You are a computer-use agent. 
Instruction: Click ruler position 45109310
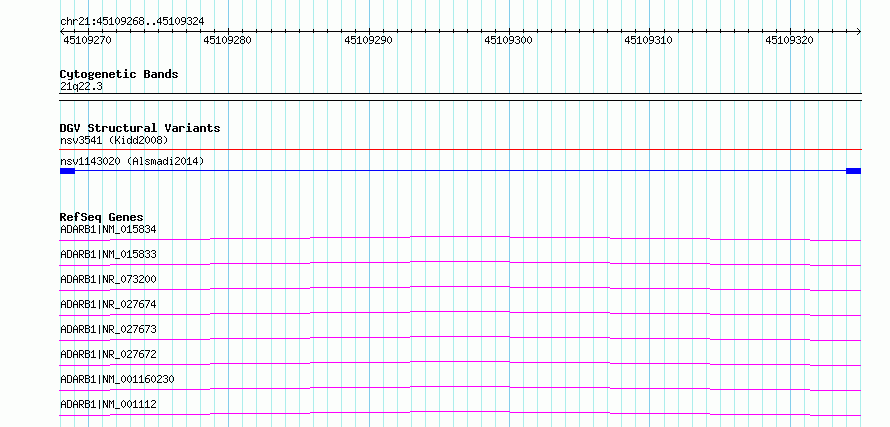pyautogui.click(x=649, y=40)
